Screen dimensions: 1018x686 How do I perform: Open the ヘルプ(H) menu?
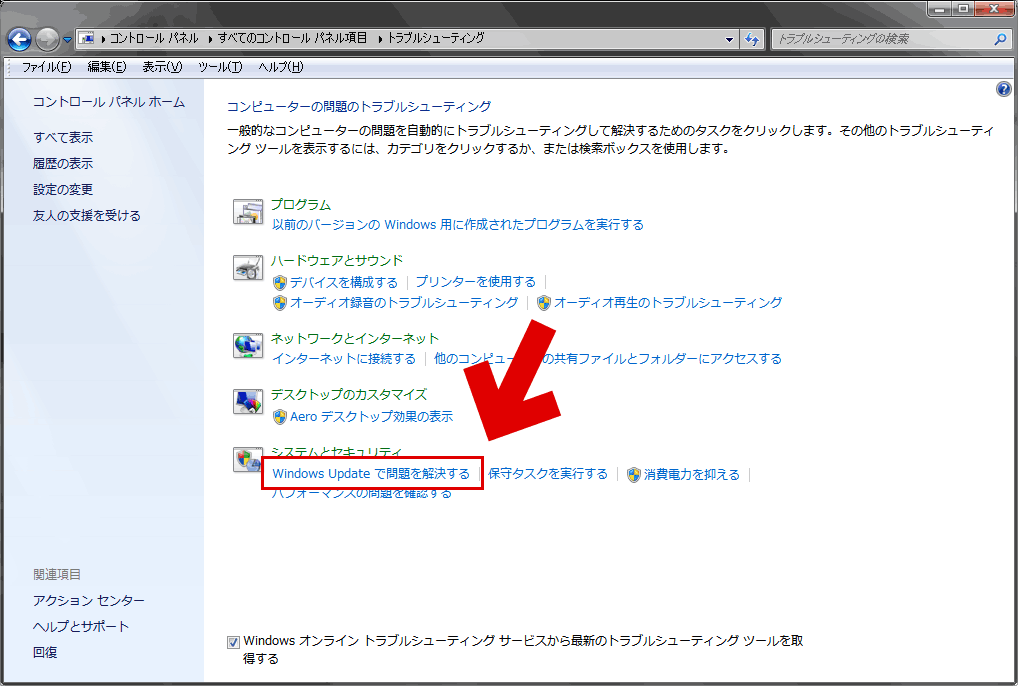[x=280, y=67]
